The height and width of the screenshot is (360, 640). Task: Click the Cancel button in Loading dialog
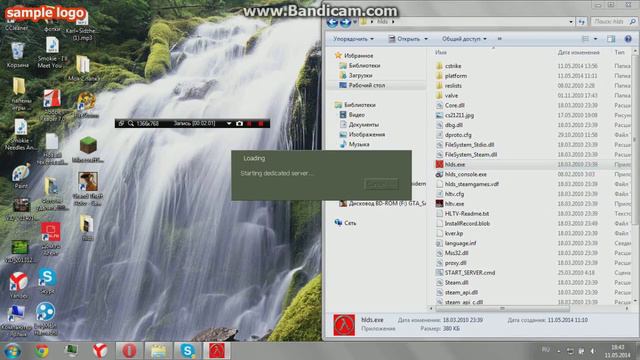click(381, 184)
